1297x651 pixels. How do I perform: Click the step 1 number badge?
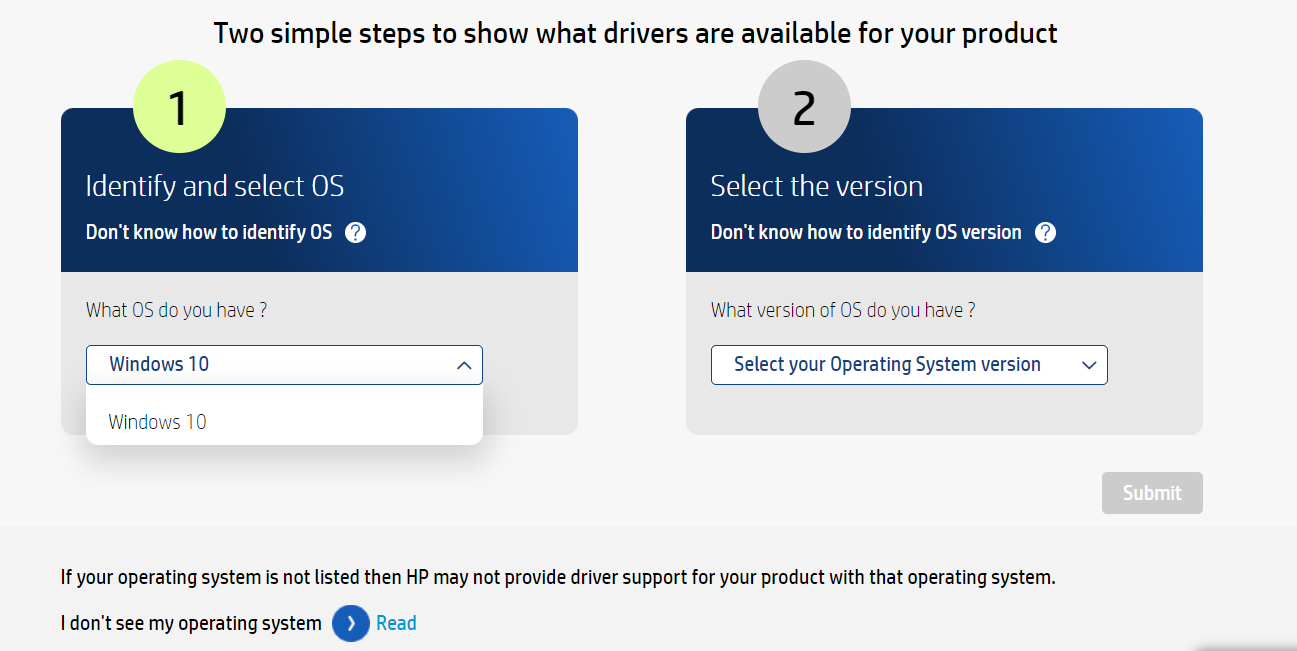(179, 107)
